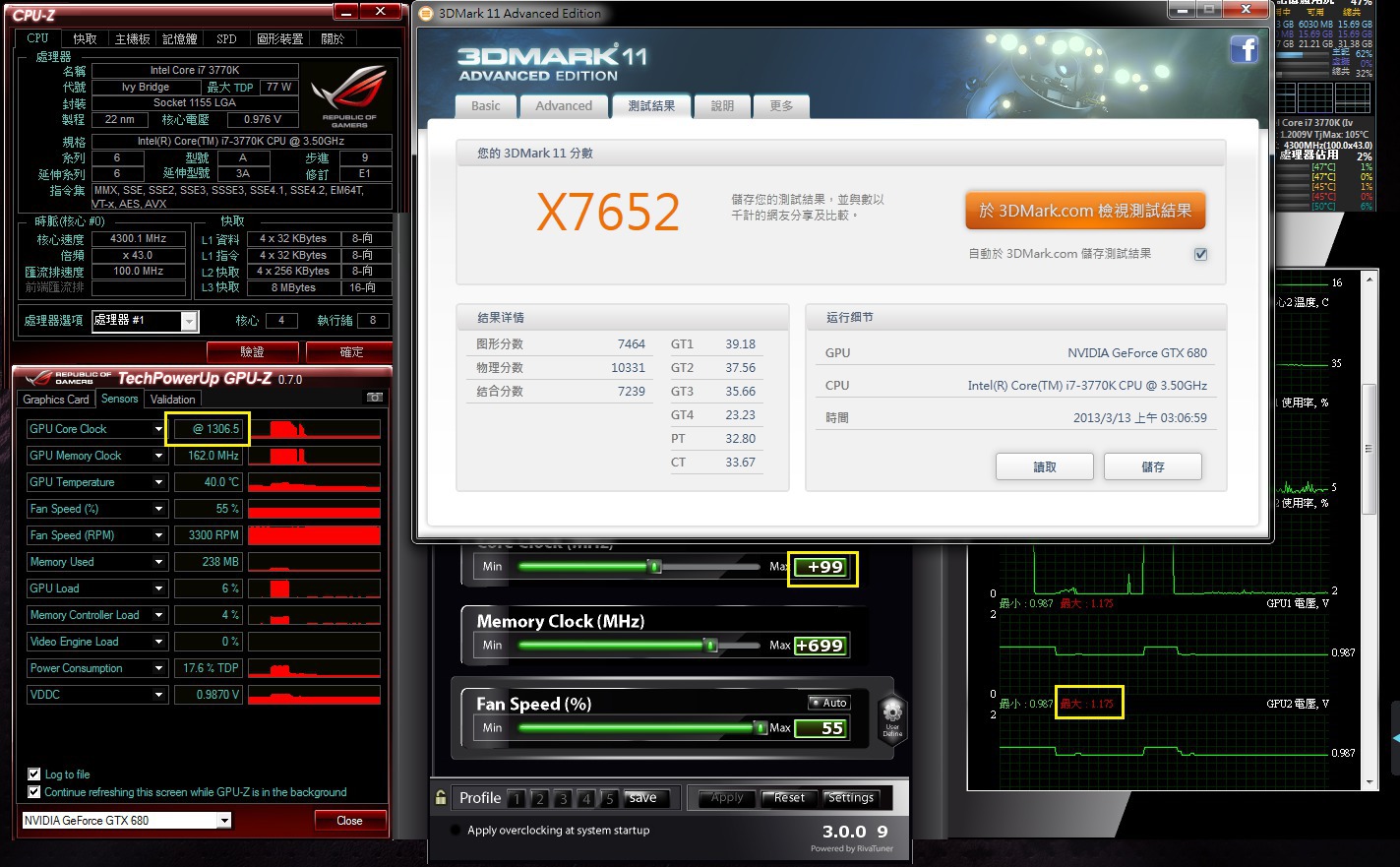
Task: Open 主機板 tab in CPU-Z
Action: point(133,39)
